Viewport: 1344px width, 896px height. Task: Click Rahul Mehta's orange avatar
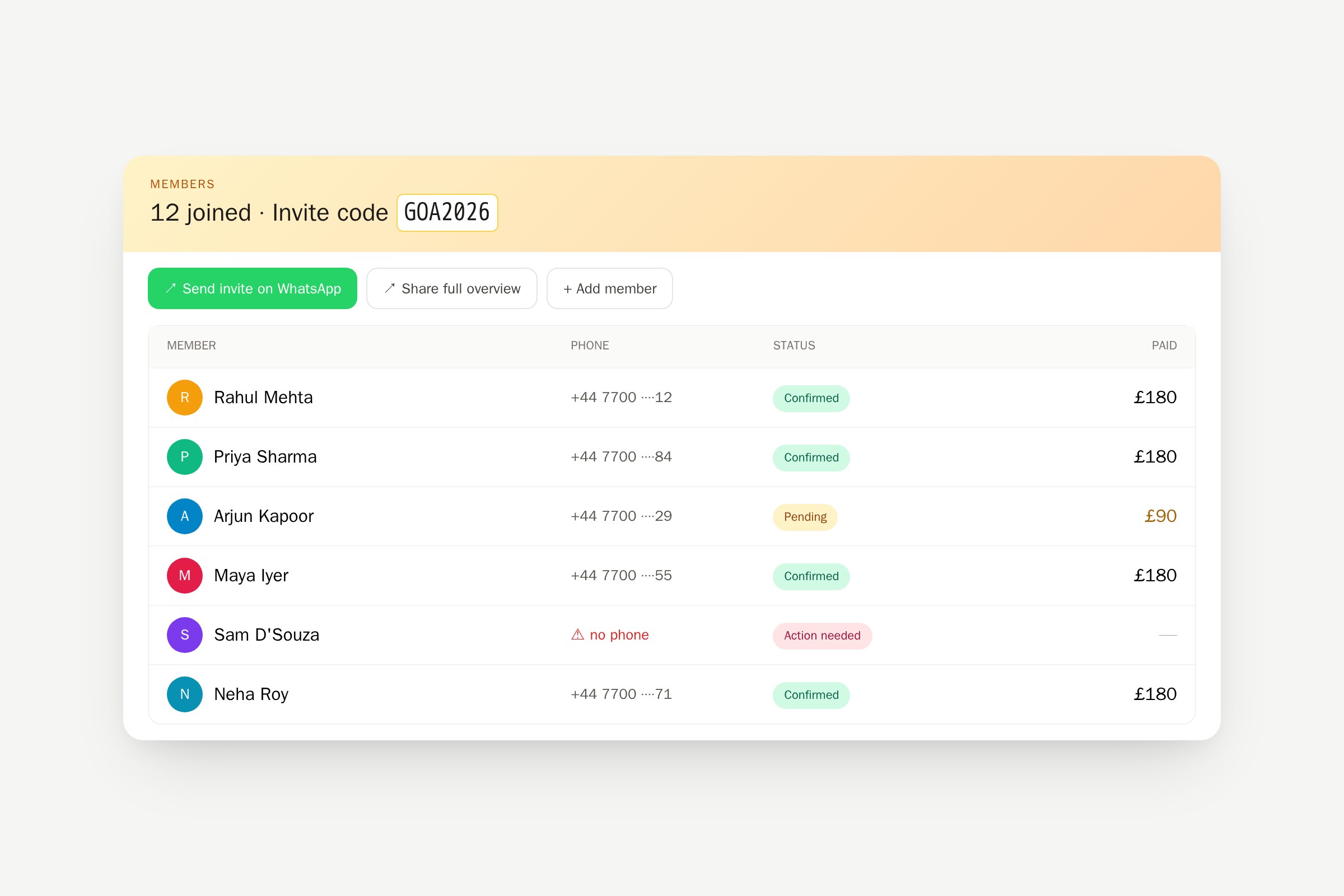[x=185, y=398]
